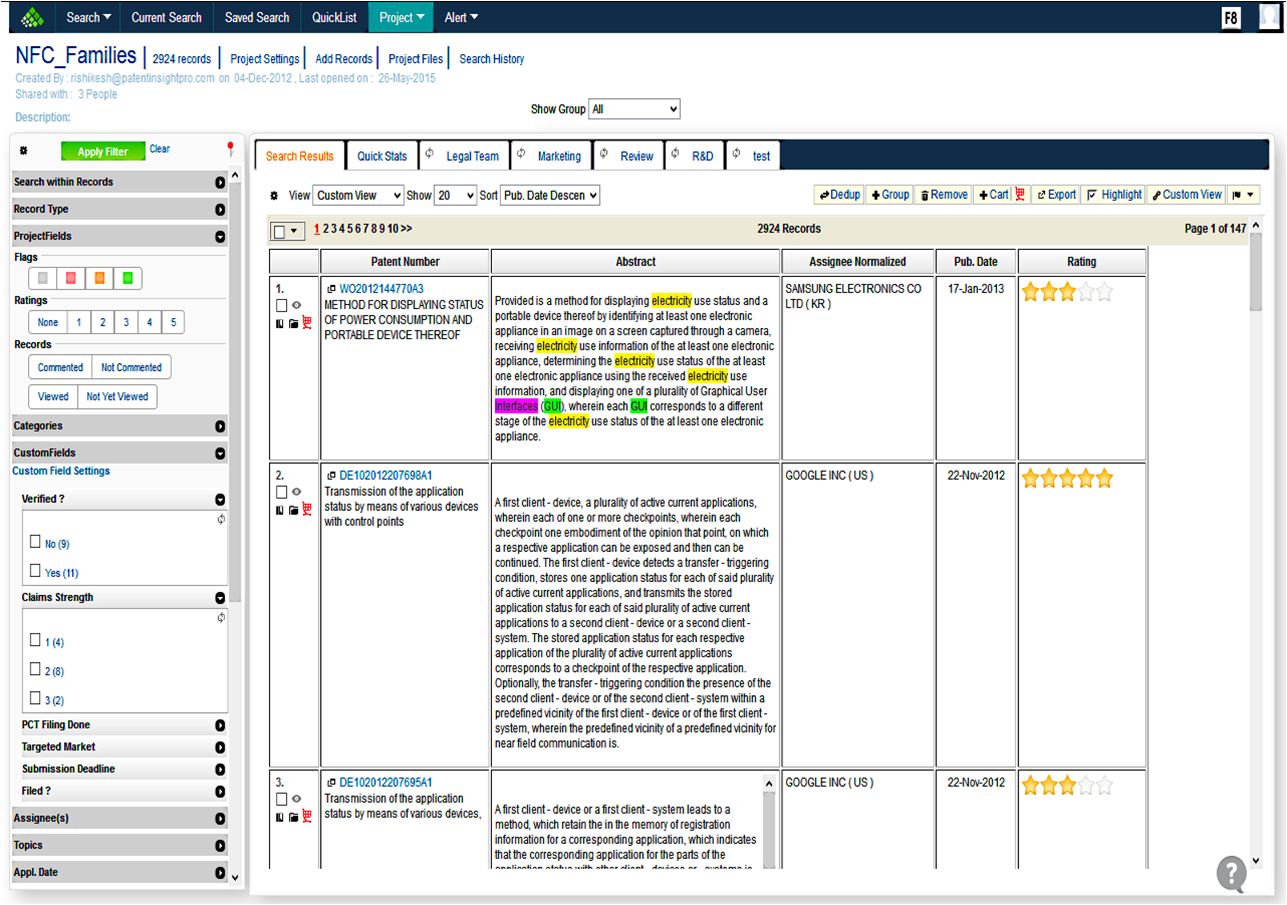Image resolution: width=1287 pixels, height=905 pixels.
Task: Click the filter panel gear settings icon
Action: 24,152
